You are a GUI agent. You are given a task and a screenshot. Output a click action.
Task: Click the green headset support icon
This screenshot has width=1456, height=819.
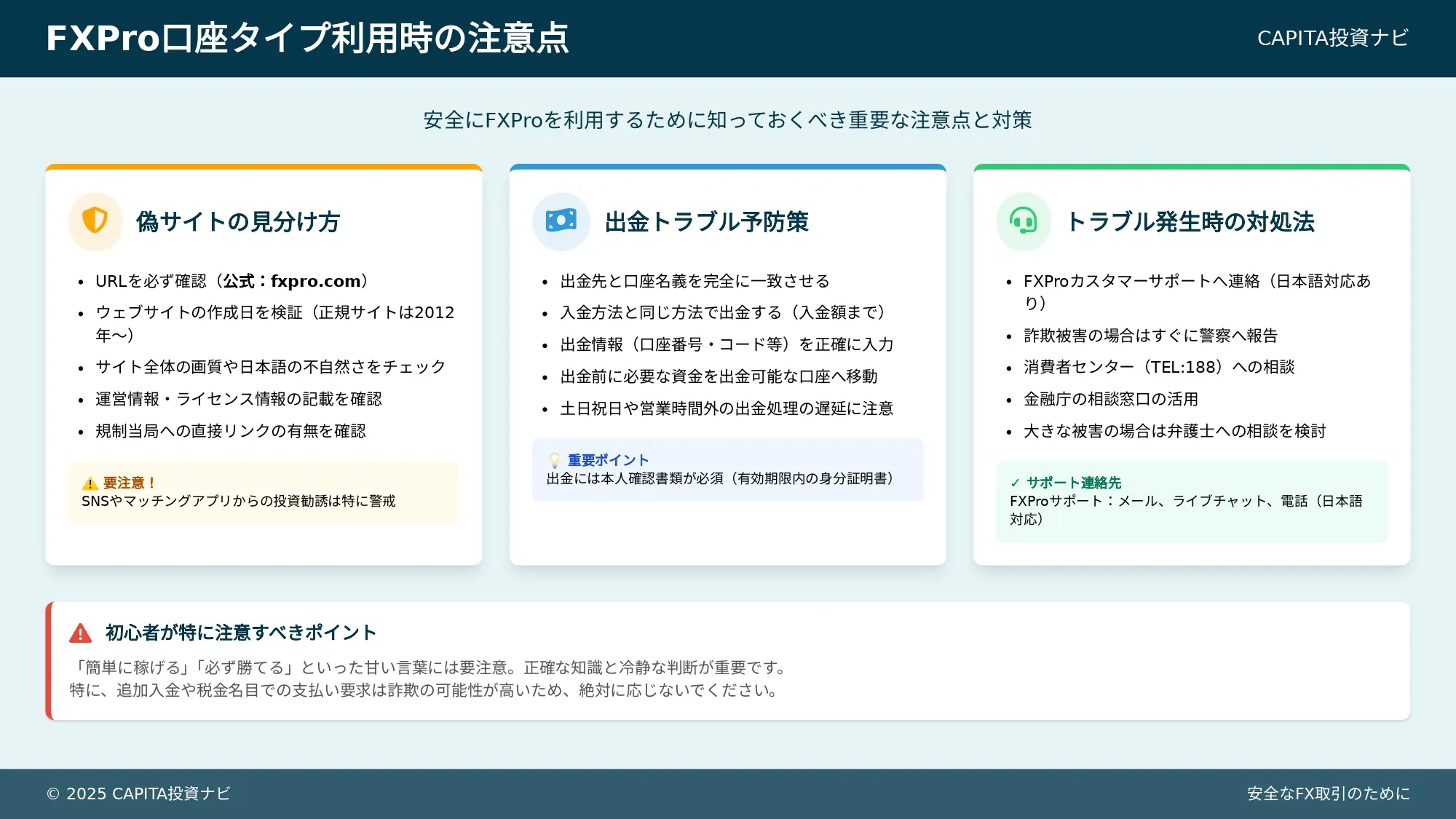coord(1023,221)
